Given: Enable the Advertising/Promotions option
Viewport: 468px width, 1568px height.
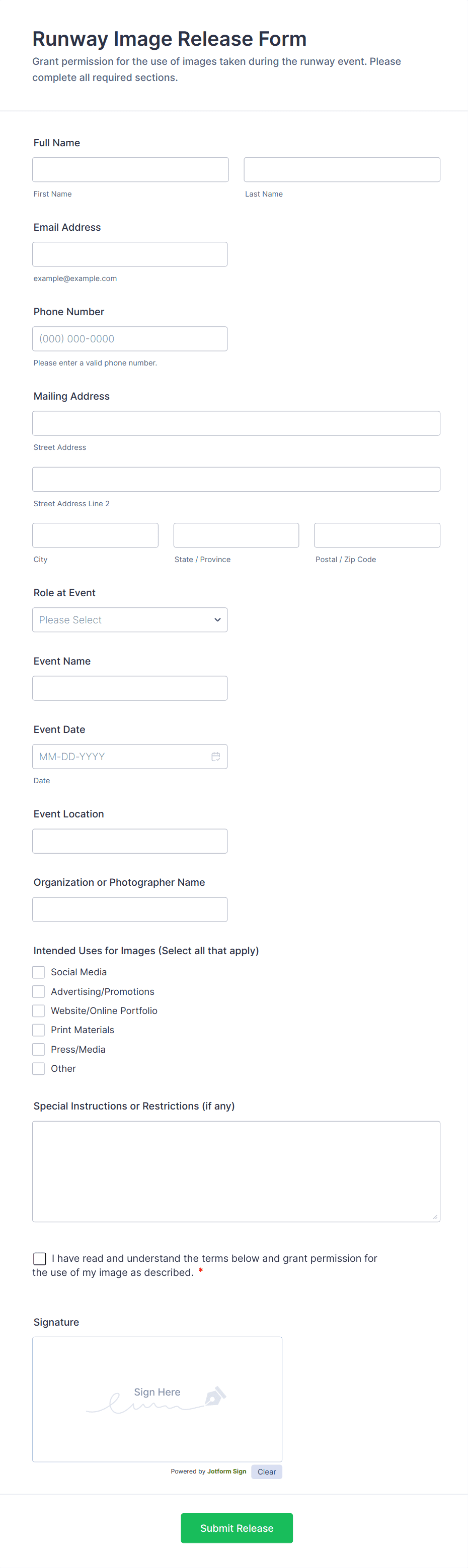Looking at the screenshot, I should (38, 991).
